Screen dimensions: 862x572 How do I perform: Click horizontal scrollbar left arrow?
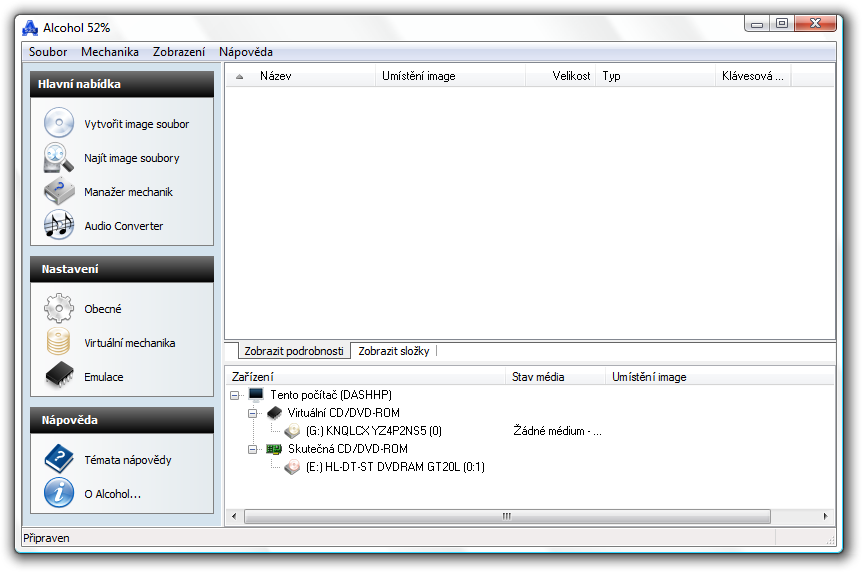click(x=234, y=516)
